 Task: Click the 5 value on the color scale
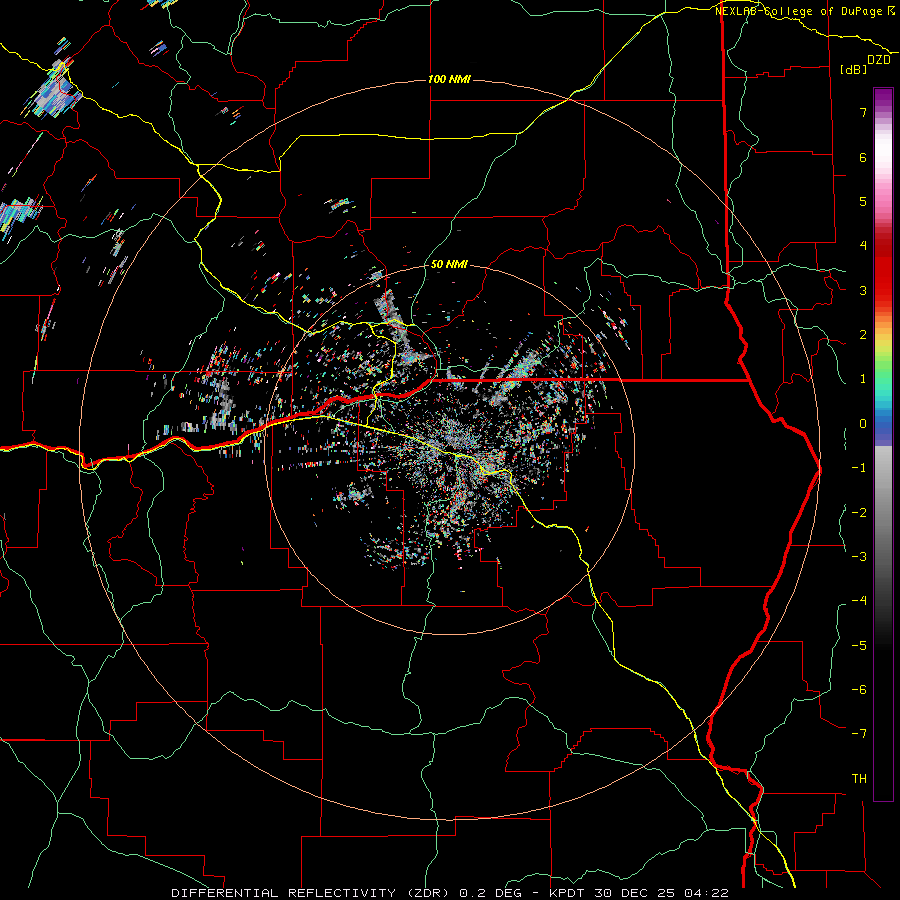click(x=863, y=201)
